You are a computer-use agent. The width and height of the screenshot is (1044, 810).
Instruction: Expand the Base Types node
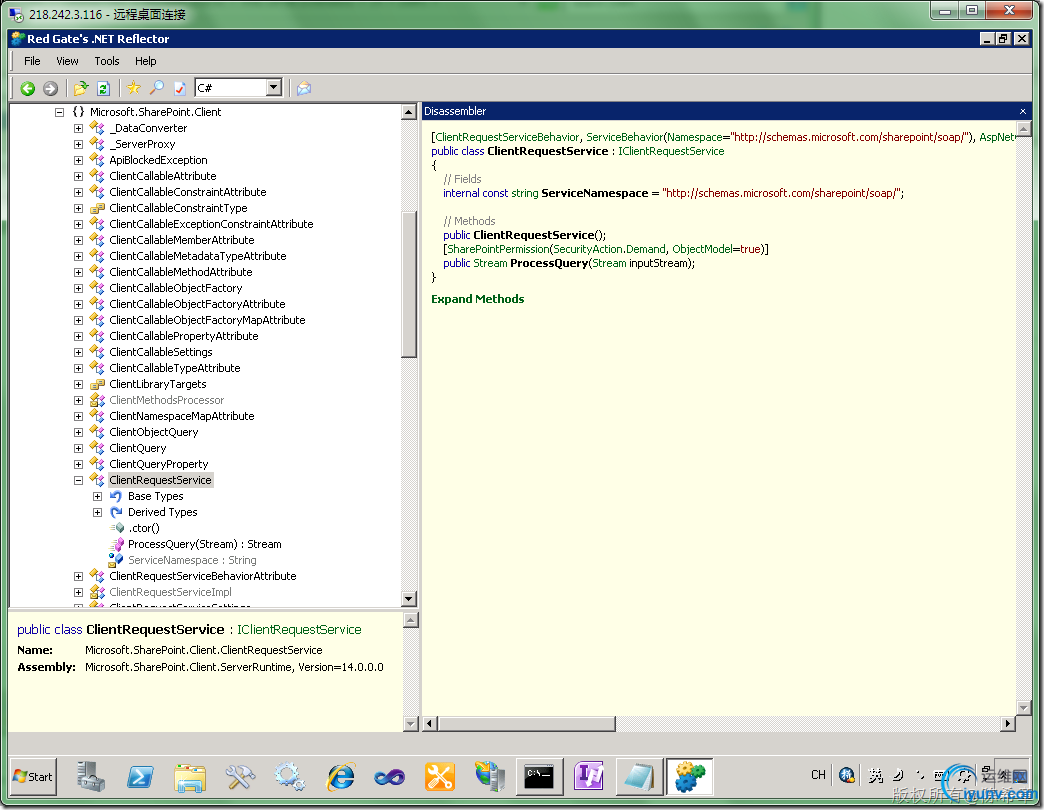97,496
